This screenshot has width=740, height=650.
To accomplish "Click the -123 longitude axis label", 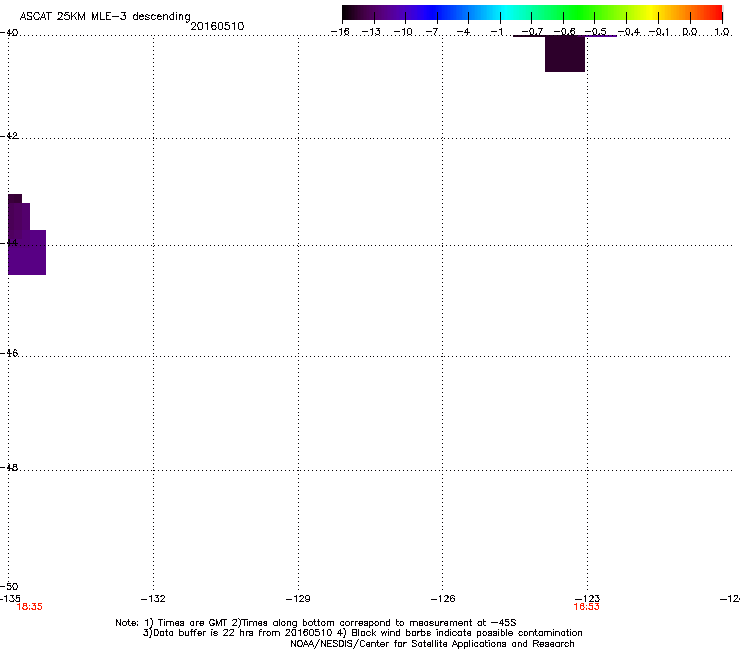I will click(587, 599).
